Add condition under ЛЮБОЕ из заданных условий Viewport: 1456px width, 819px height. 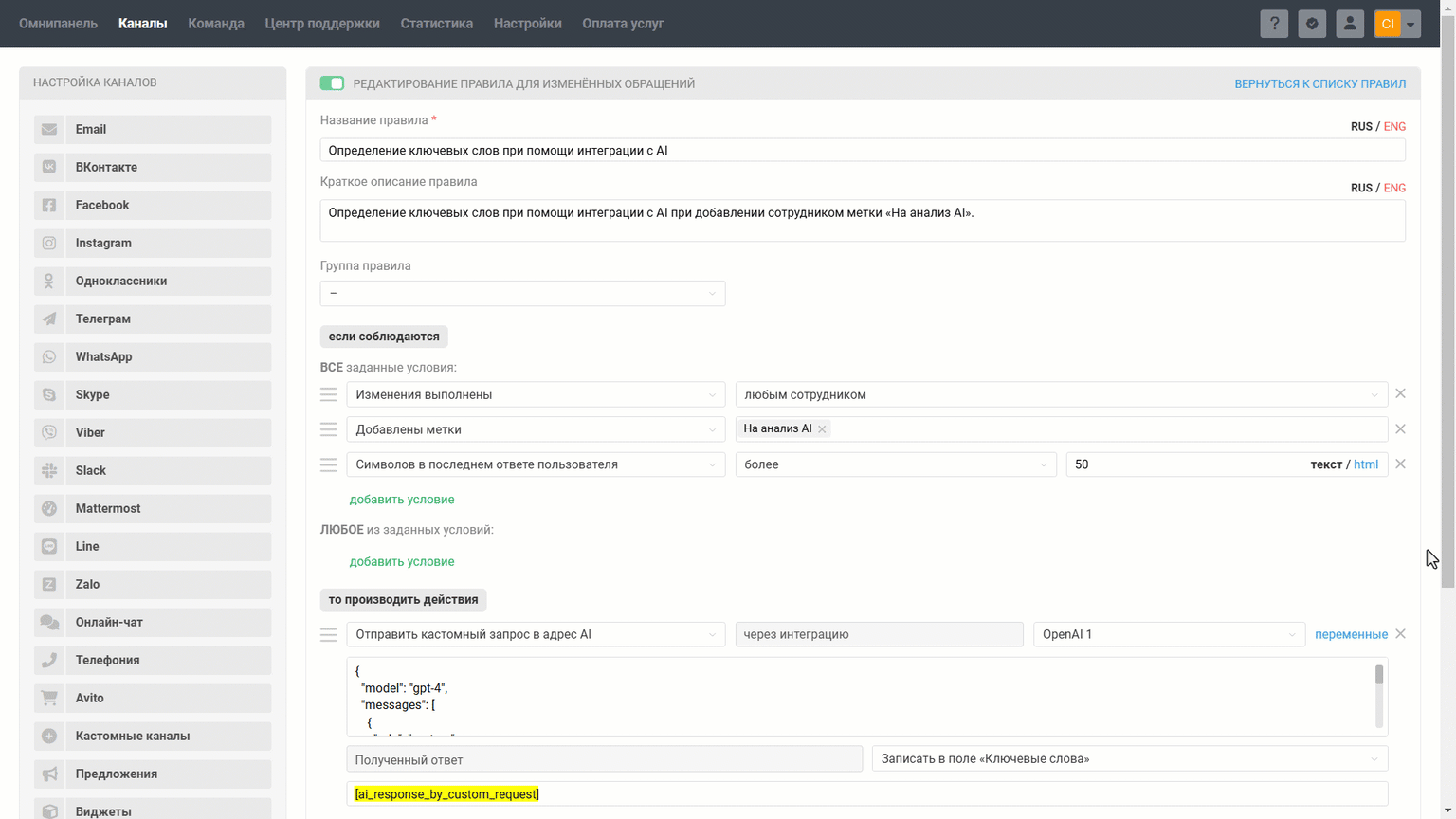402,561
